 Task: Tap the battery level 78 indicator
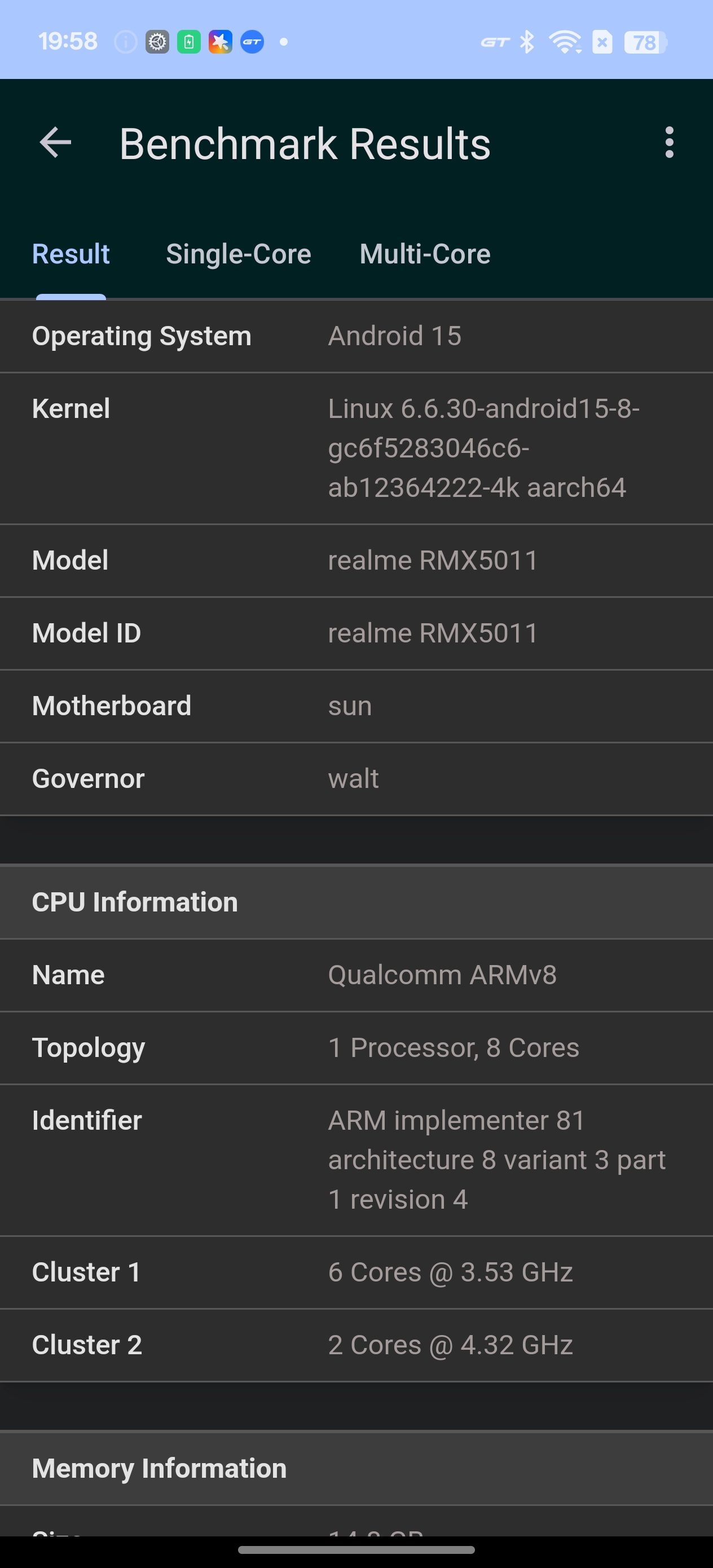645,43
